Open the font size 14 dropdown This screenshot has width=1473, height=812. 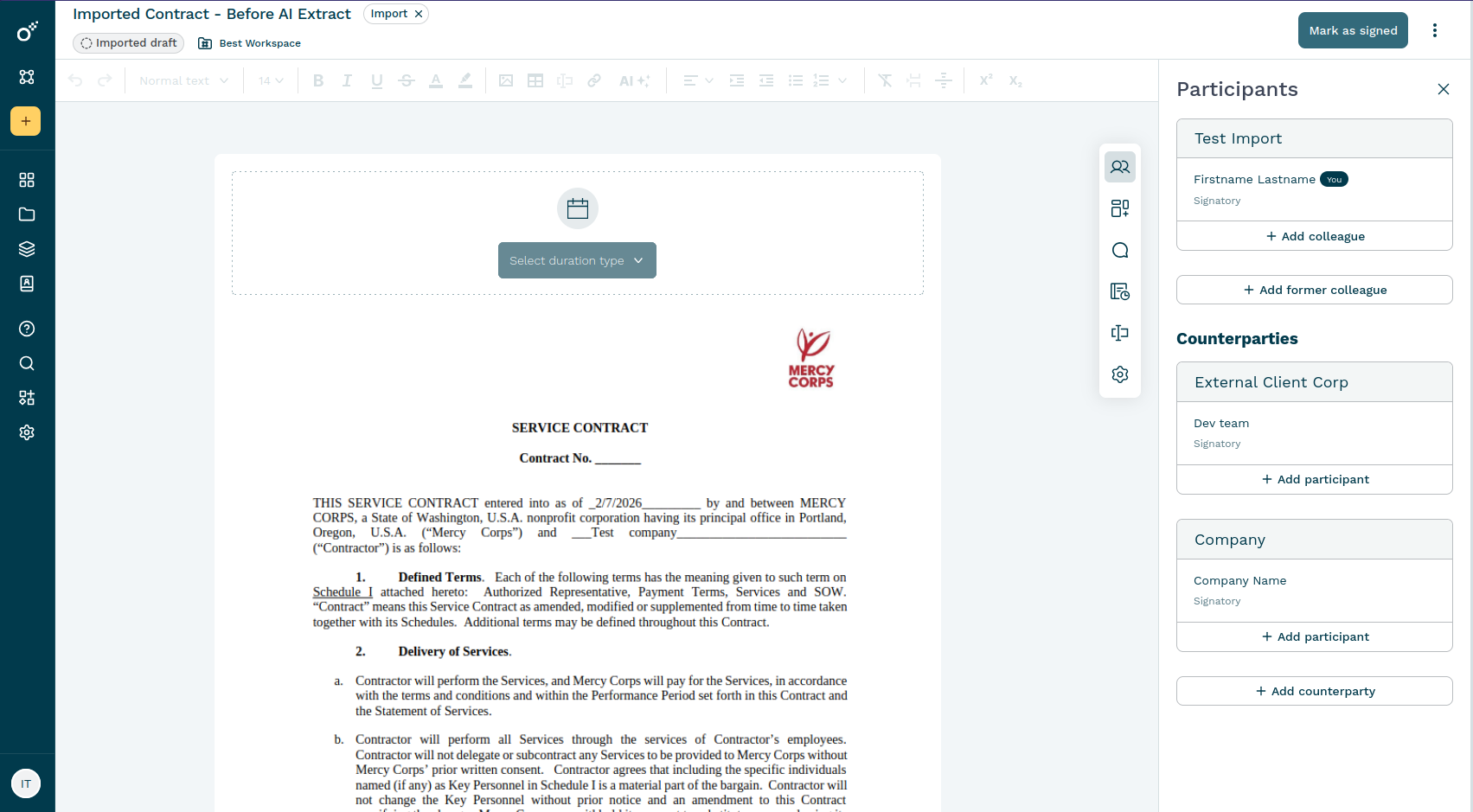271,80
